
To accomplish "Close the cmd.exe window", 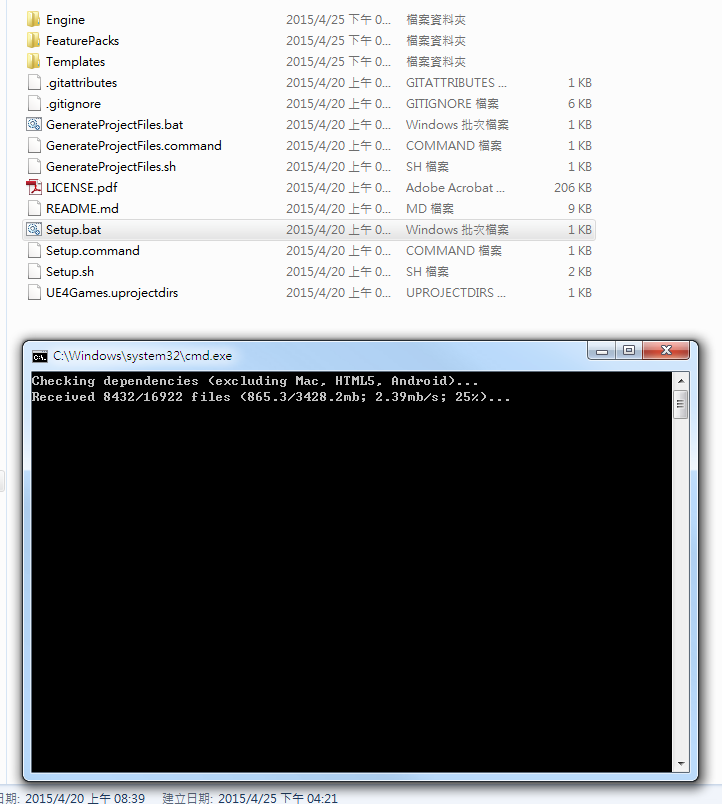I will [x=666, y=351].
